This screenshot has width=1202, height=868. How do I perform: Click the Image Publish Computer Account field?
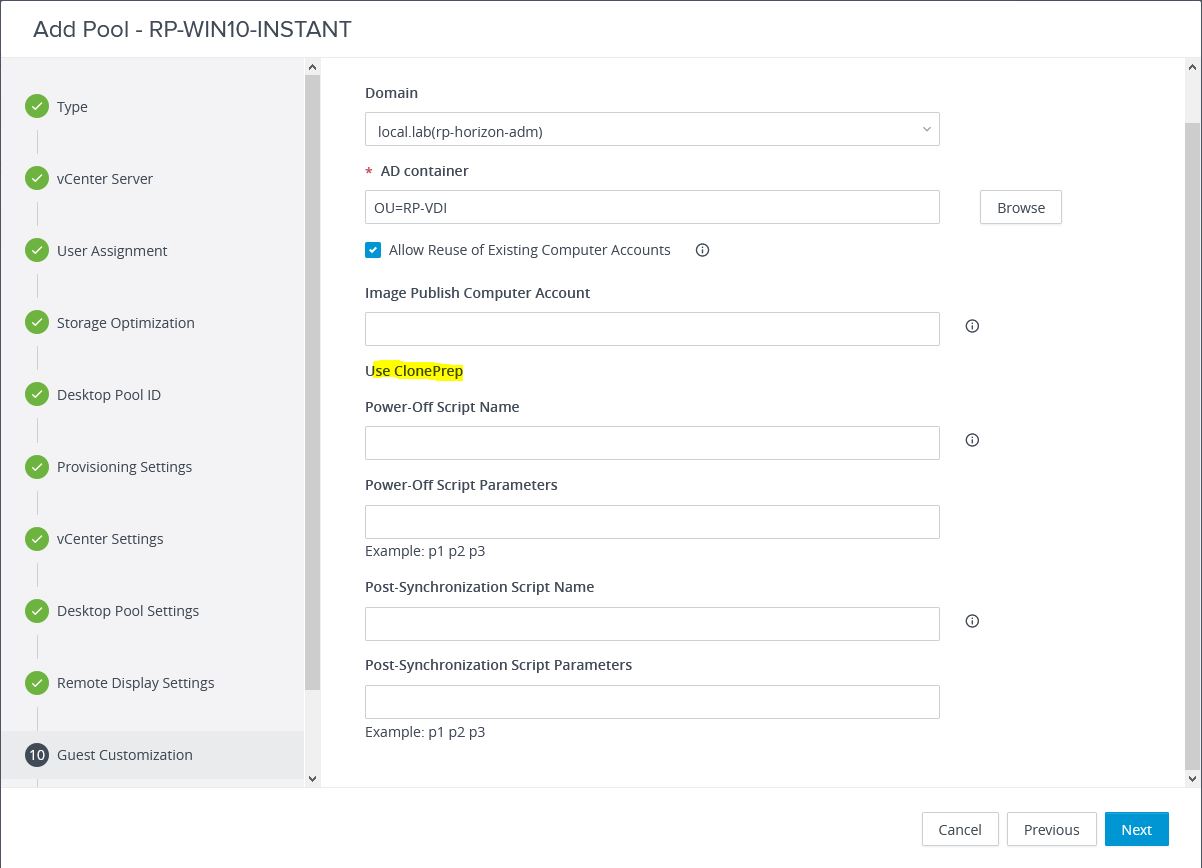coord(652,329)
